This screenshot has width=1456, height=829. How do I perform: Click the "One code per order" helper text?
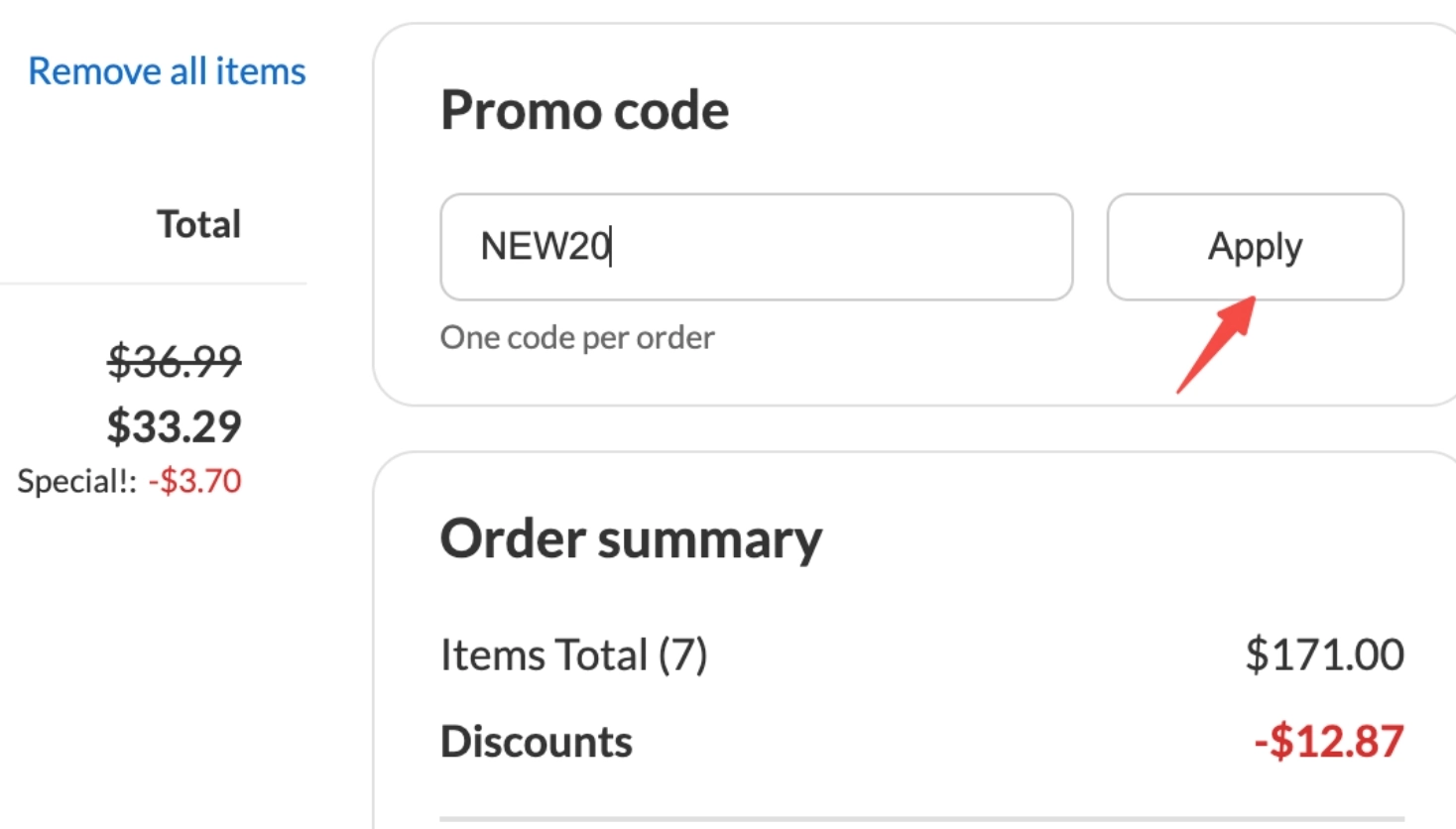(x=577, y=337)
